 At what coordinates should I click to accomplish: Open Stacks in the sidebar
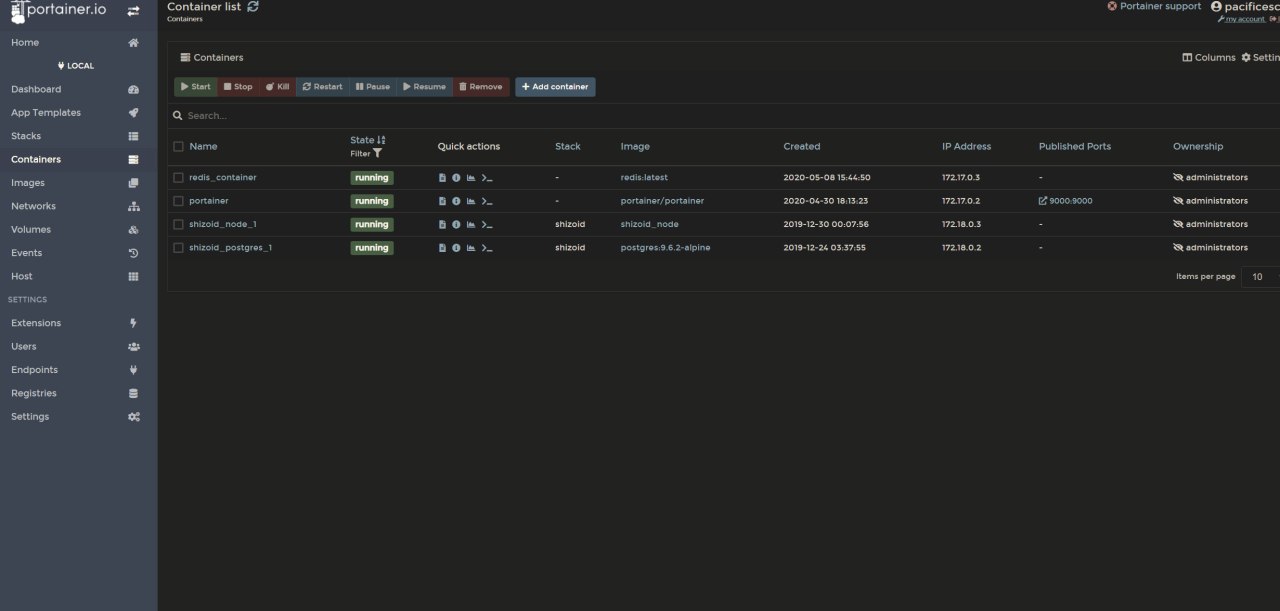[x=78, y=136]
